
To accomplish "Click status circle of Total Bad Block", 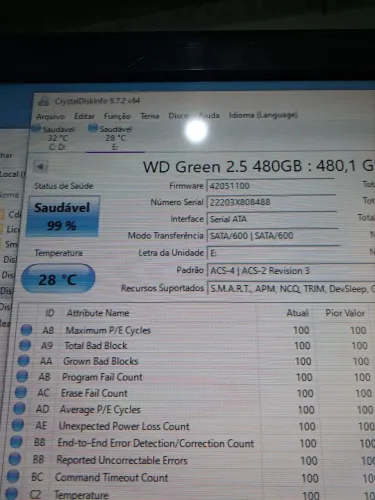I will [25, 345].
